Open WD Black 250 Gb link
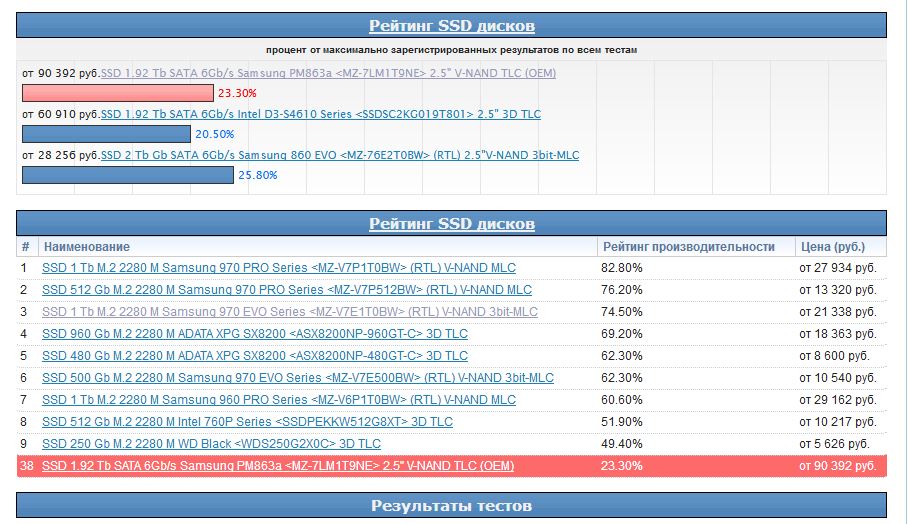This screenshot has width=908, height=524. [211, 444]
